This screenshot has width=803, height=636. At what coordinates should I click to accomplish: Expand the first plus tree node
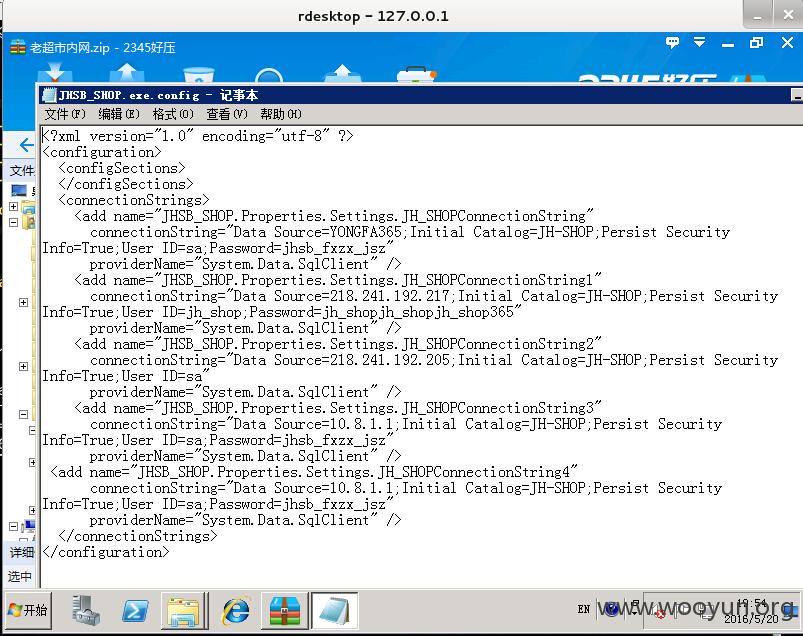14,206
